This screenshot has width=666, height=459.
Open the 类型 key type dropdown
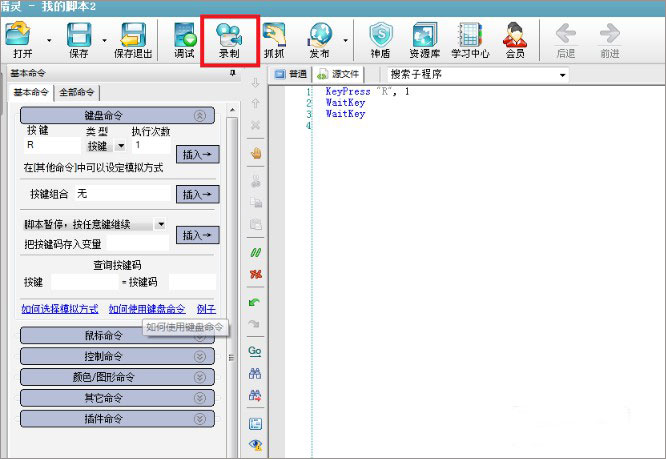tap(120, 146)
